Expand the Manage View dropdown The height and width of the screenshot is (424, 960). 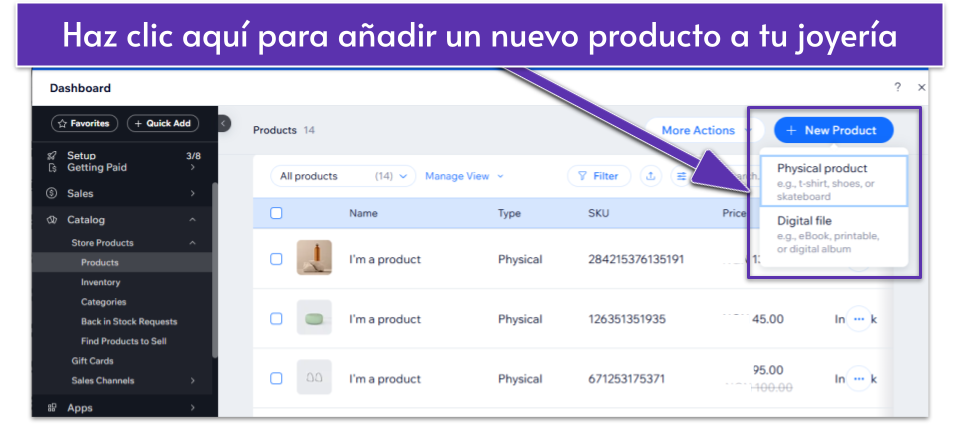[x=464, y=176]
